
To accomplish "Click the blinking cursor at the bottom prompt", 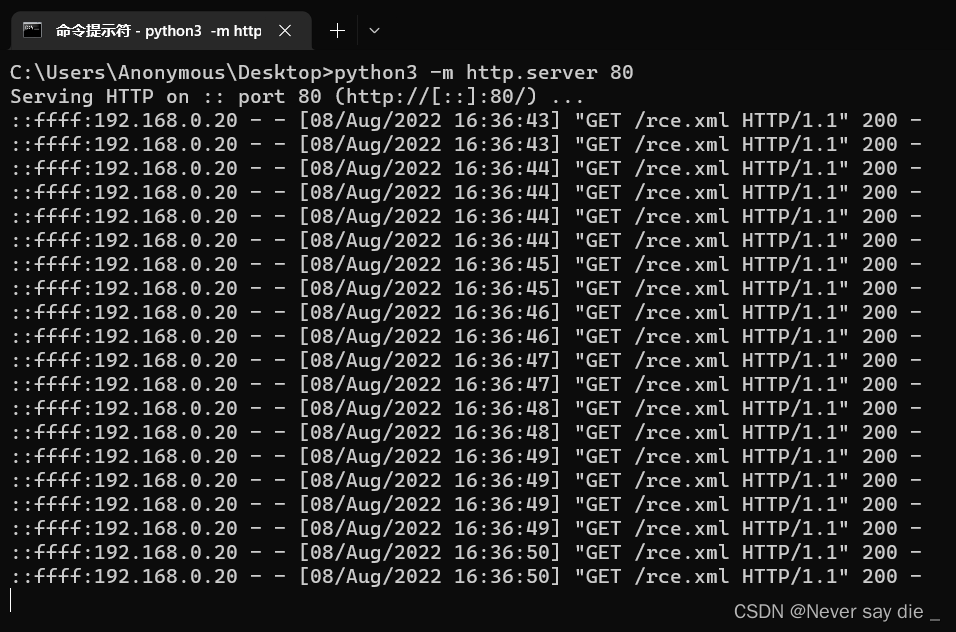I will 10,599.
